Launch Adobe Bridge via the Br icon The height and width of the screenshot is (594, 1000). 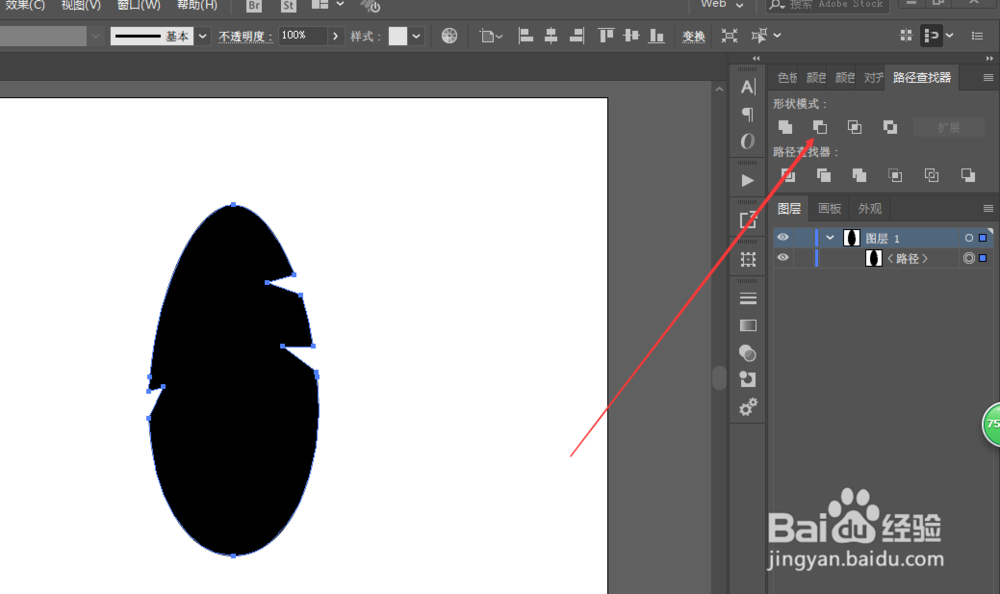point(253,6)
